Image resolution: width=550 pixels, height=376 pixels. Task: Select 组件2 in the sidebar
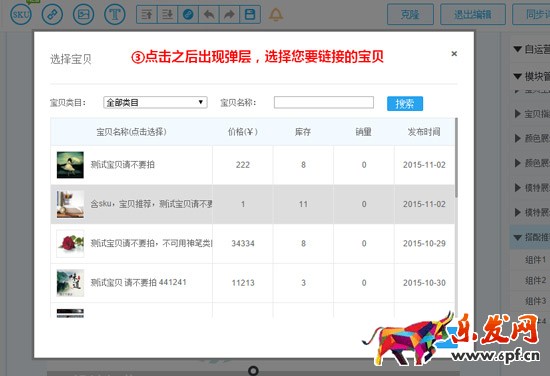pos(536,280)
